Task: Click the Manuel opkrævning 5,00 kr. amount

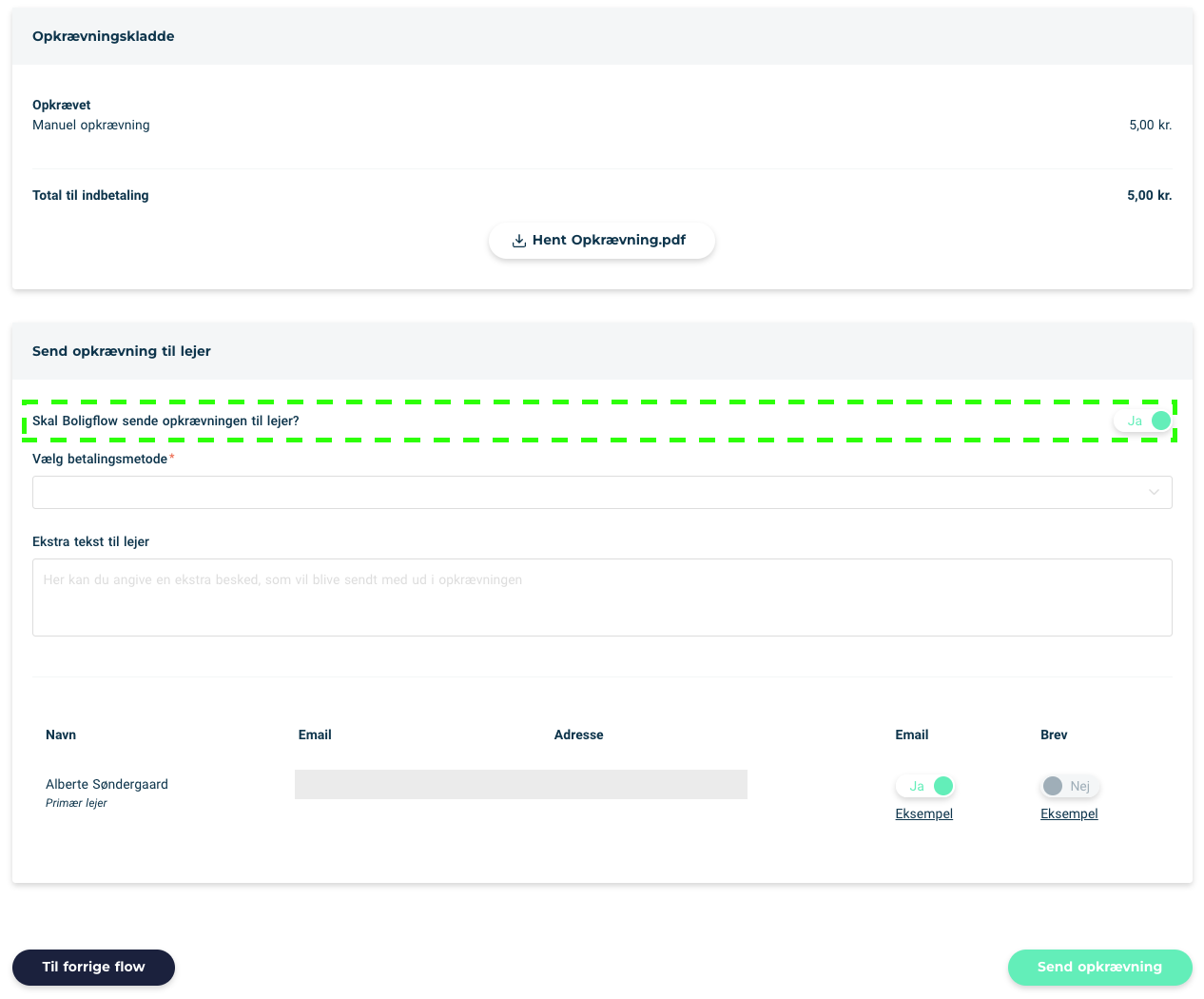Action: (1151, 125)
